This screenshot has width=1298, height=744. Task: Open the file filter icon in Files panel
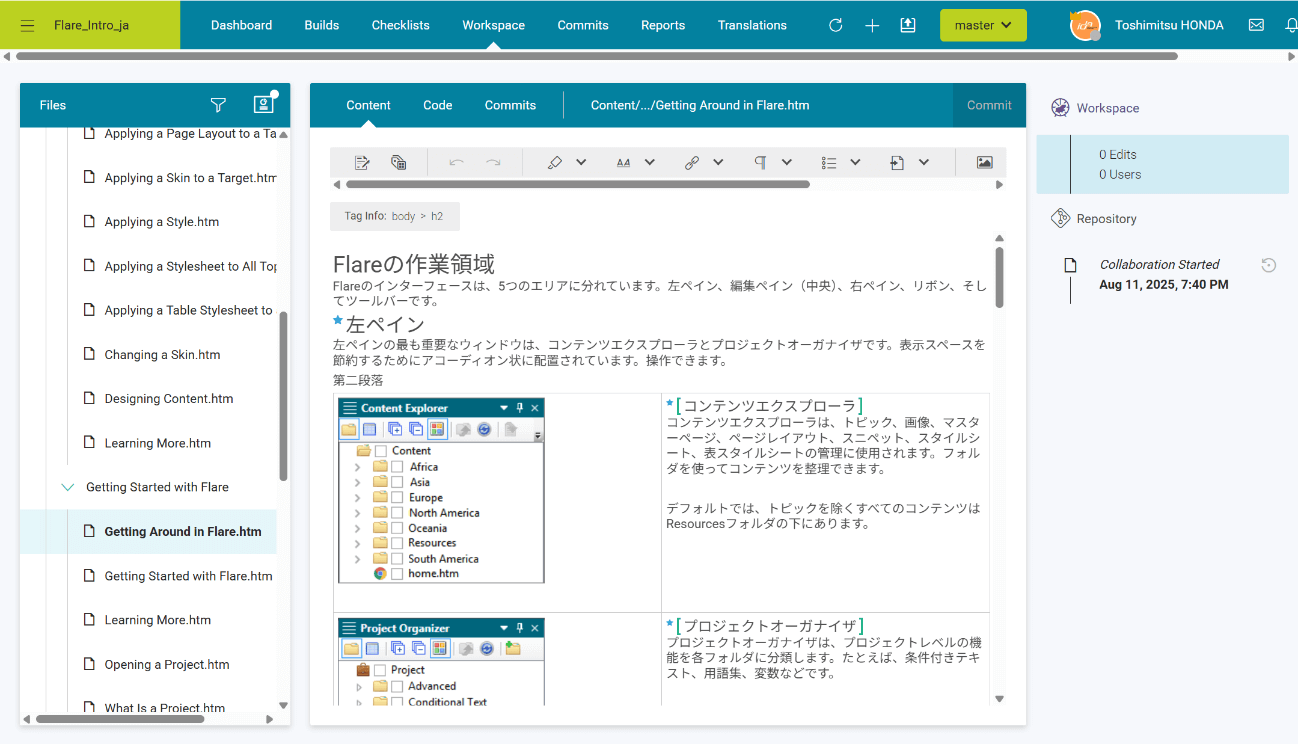tap(218, 105)
